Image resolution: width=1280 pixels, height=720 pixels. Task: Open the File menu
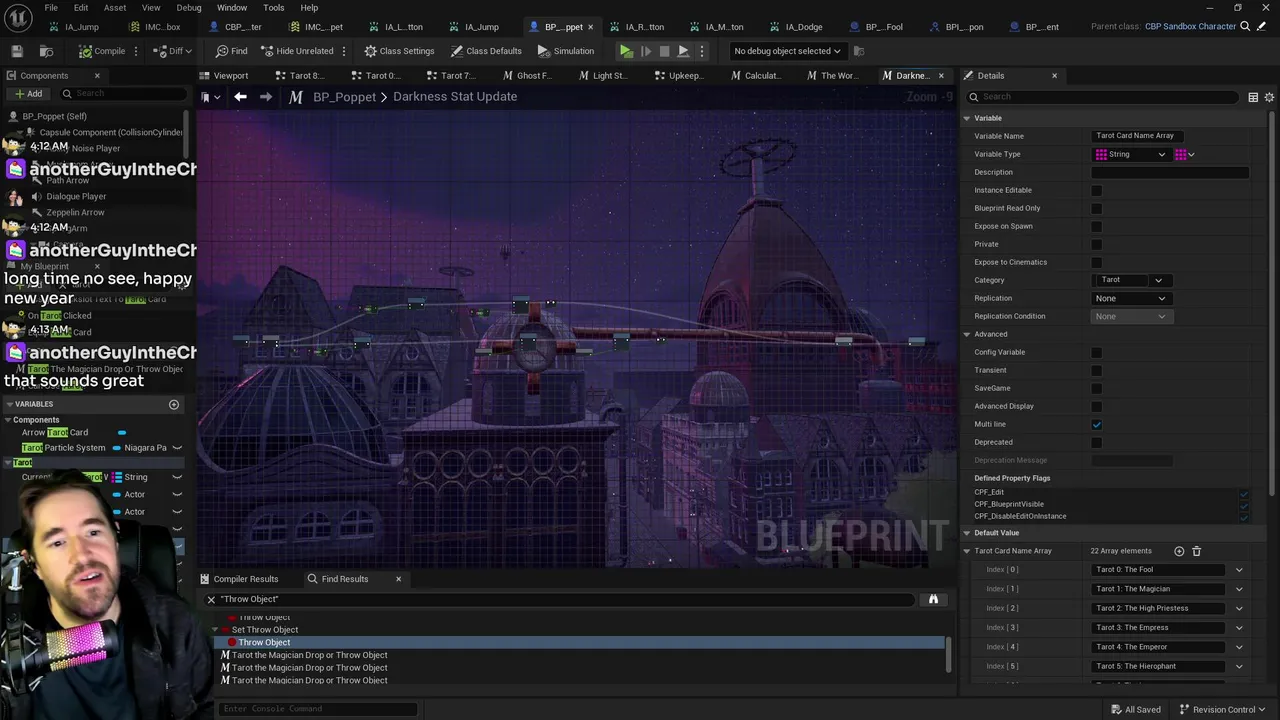(50, 8)
